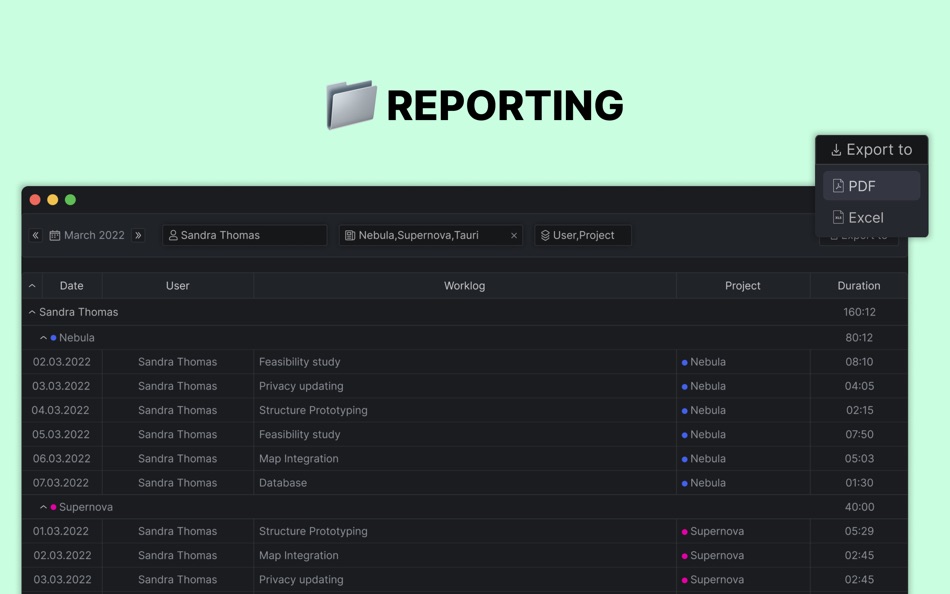Go to previous month with double-left chevron
Viewport: 950px width, 594px height.
point(36,235)
